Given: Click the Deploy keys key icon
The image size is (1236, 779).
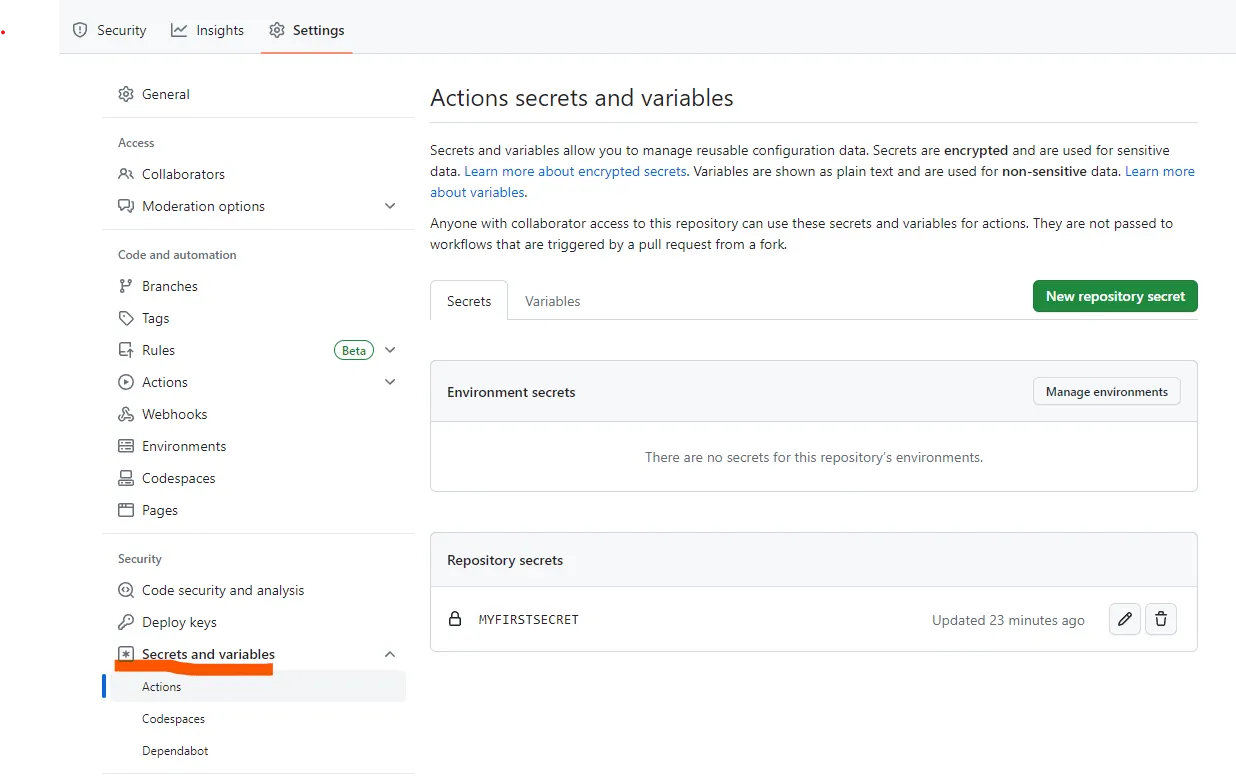Looking at the screenshot, I should click(126, 622).
